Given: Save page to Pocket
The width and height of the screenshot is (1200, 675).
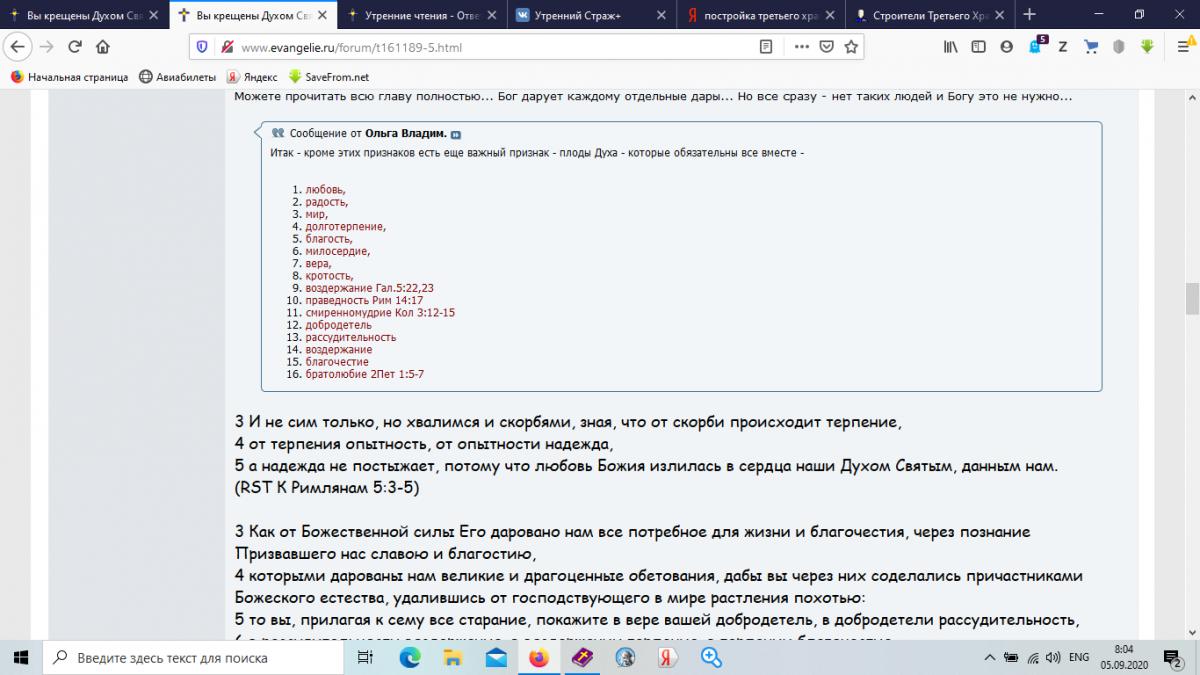Looking at the screenshot, I should point(827,47).
